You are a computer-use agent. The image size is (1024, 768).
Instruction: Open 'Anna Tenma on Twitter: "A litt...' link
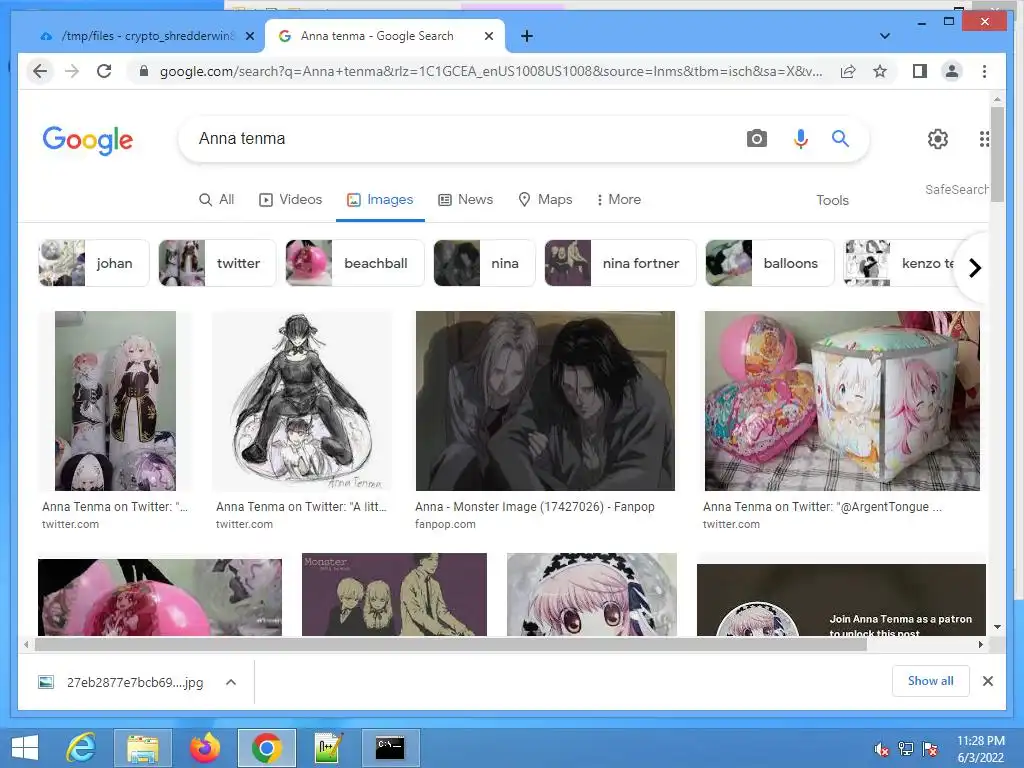pos(301,507)
